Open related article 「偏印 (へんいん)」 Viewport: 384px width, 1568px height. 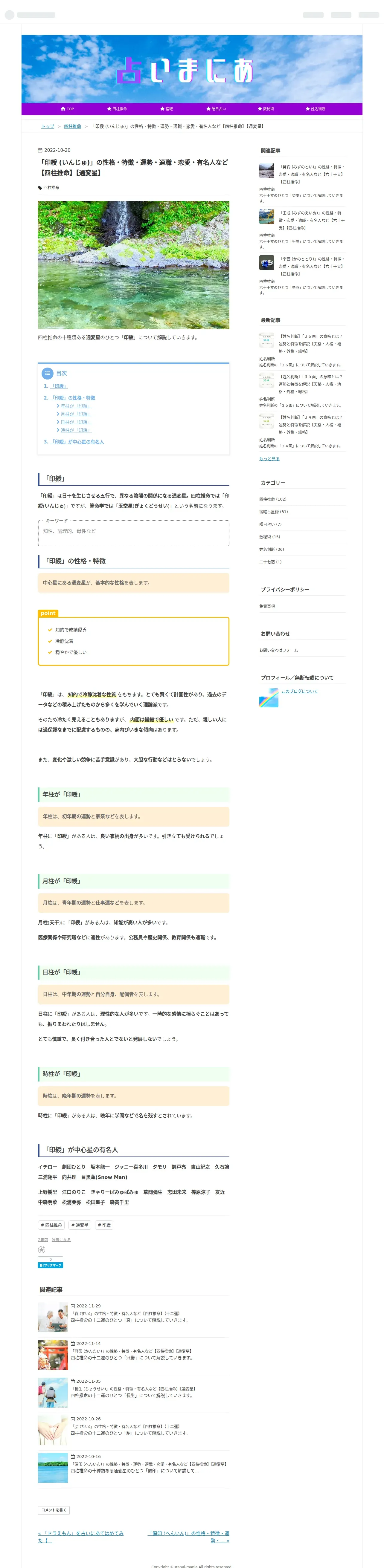149,1465
